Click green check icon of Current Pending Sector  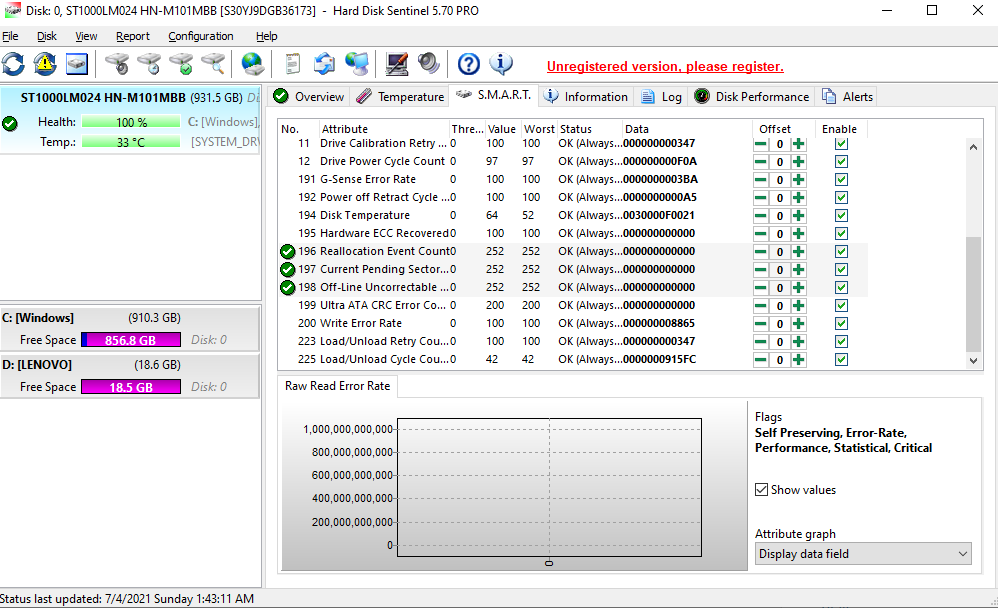click(x=288, y=269)
